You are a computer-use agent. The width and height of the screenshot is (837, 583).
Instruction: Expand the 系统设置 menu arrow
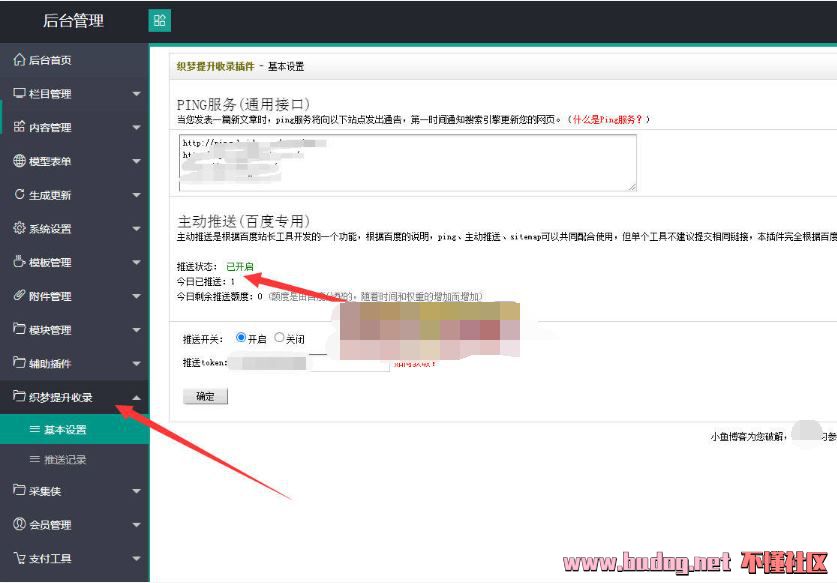tap(137, 229)
